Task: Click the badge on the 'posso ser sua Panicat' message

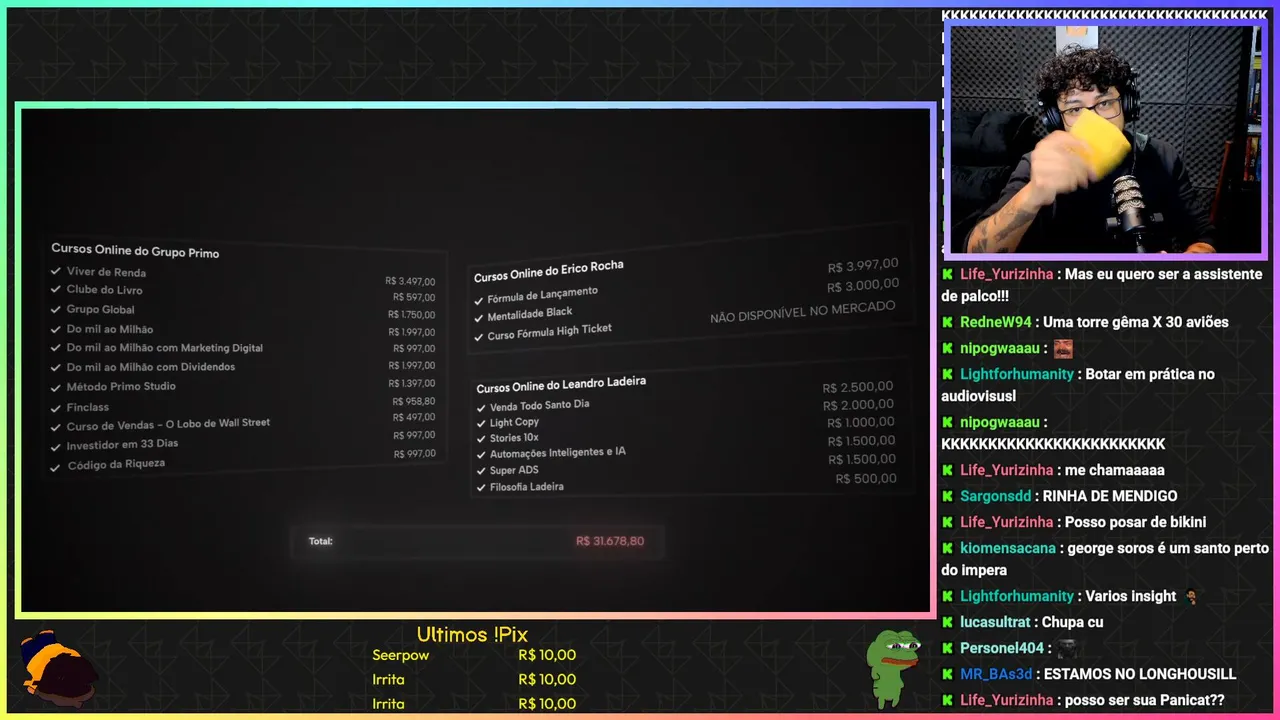Action: (x=948, y=700)
